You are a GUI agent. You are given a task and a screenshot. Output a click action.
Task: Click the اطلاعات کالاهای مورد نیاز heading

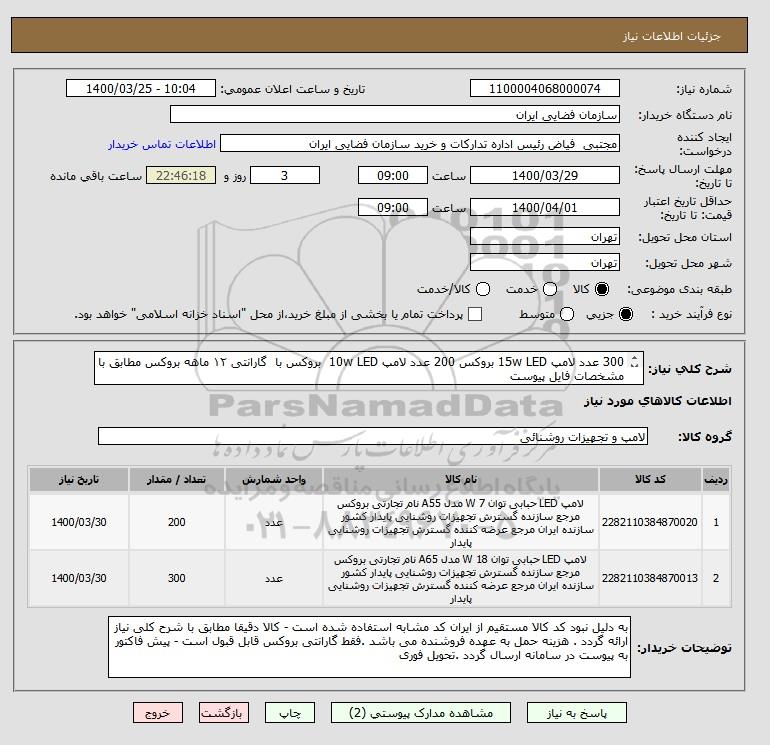click(658, 401)
